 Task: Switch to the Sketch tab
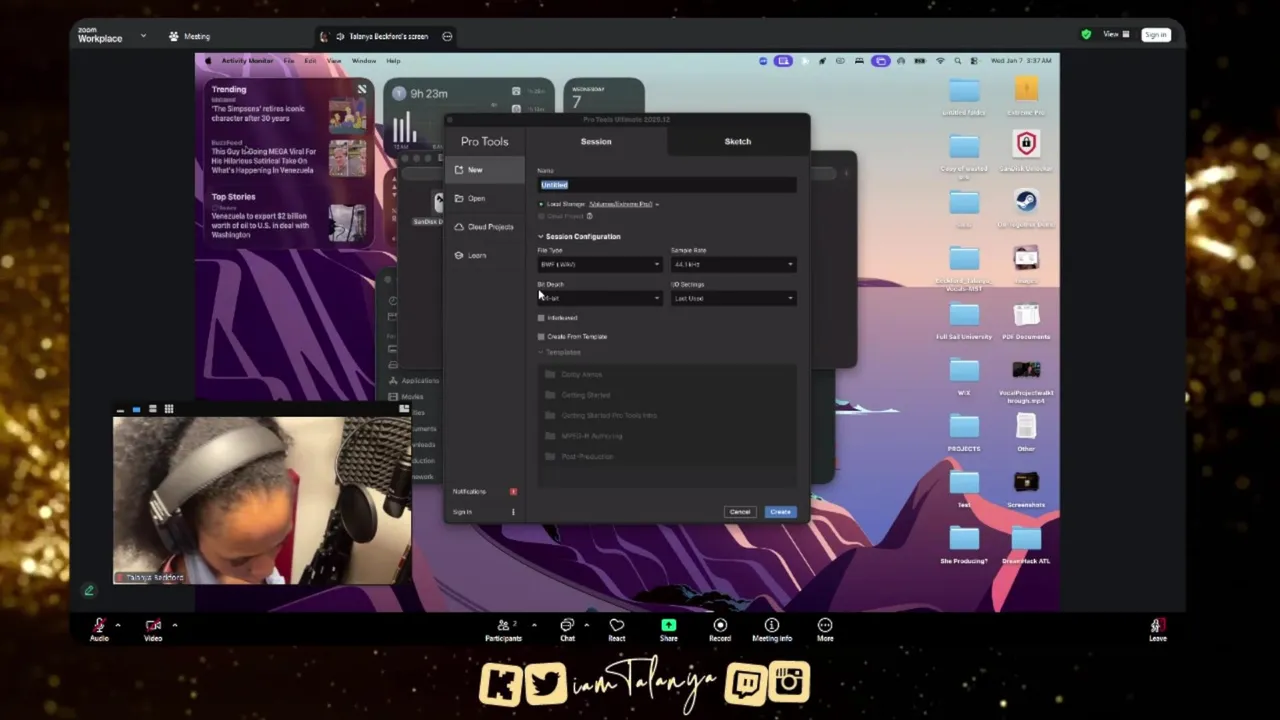click(737, 141)
